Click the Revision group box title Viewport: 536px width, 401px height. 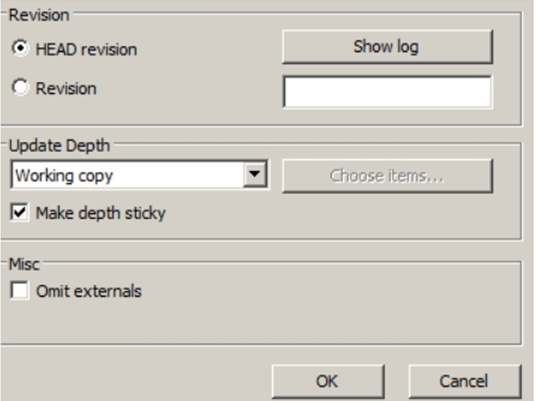[39, 15]
